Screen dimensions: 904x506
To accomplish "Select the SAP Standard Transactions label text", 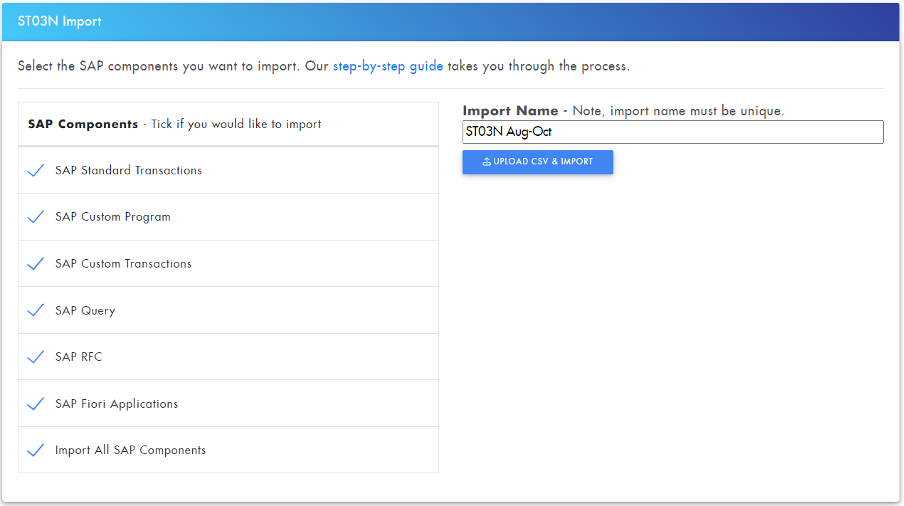I will [128, 171].
